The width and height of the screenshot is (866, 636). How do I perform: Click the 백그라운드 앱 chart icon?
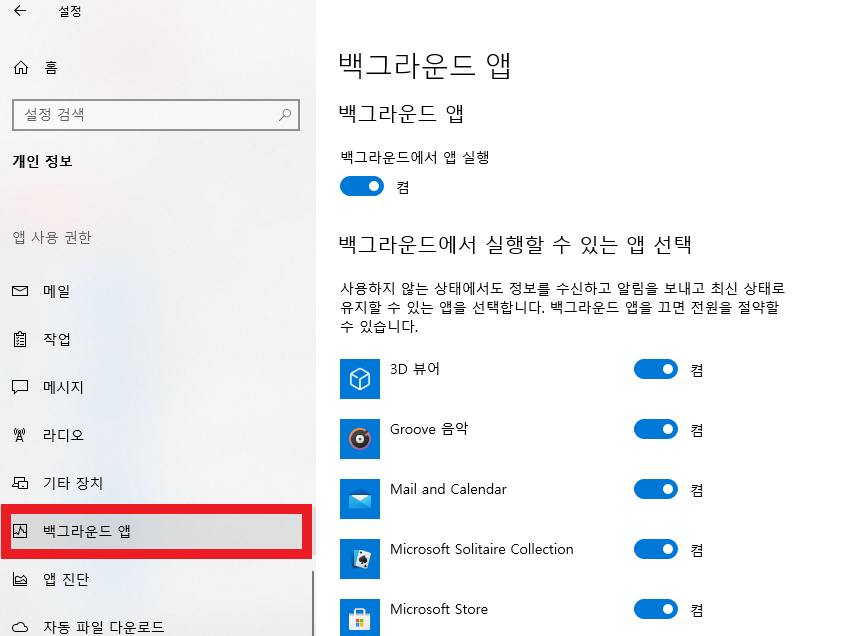pyautogui.click(x=20, y=531)
